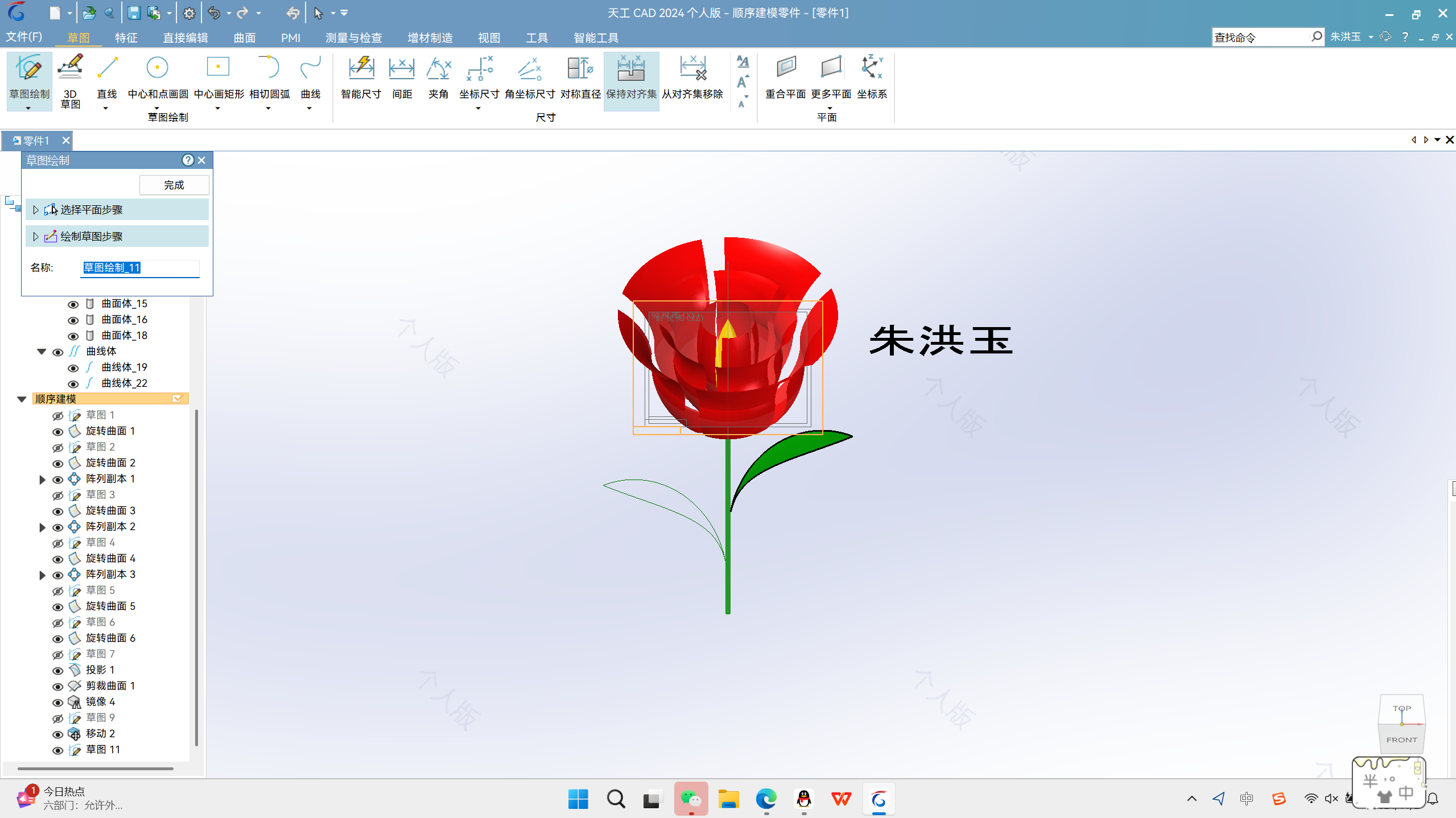Open the 测量与检查 ribbon tab
Viewport: 1456px width, 818px height.
click(x=353, y=38)
